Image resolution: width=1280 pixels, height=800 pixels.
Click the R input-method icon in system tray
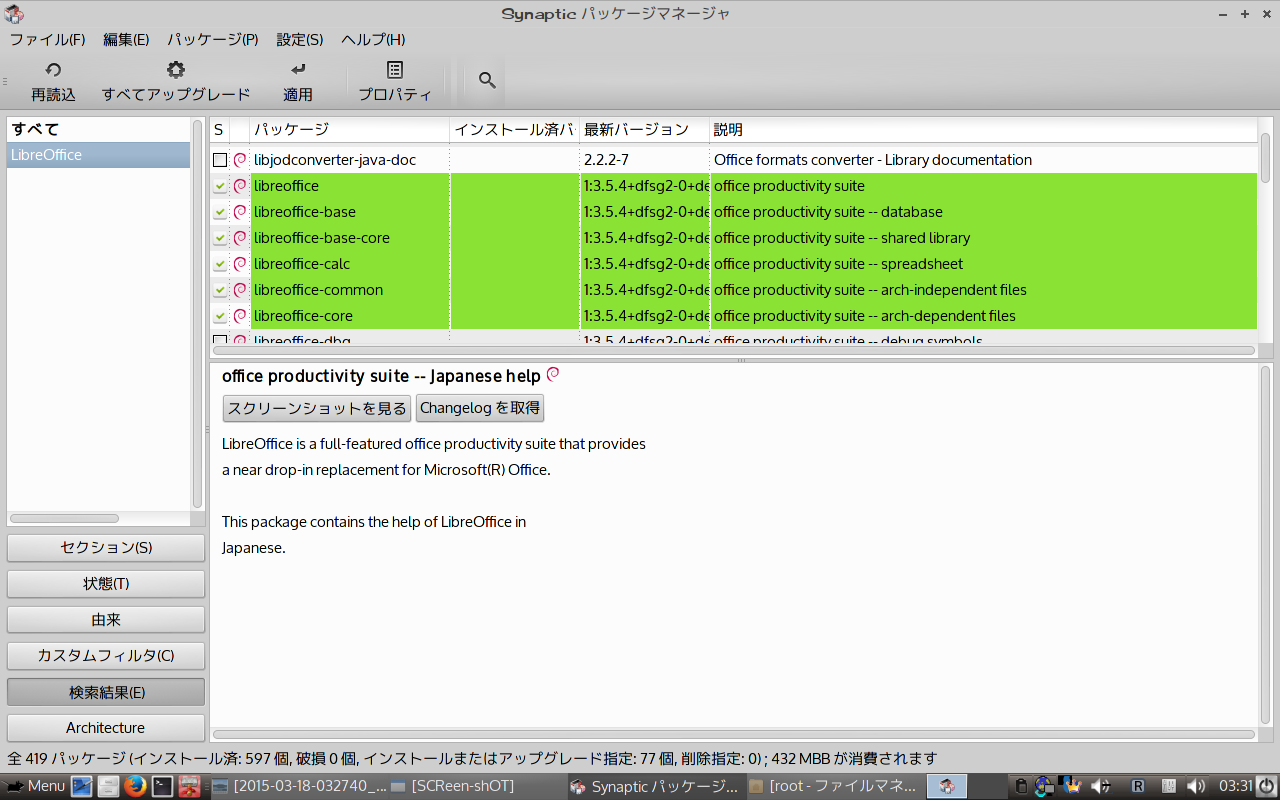[x=1137, y=786]
